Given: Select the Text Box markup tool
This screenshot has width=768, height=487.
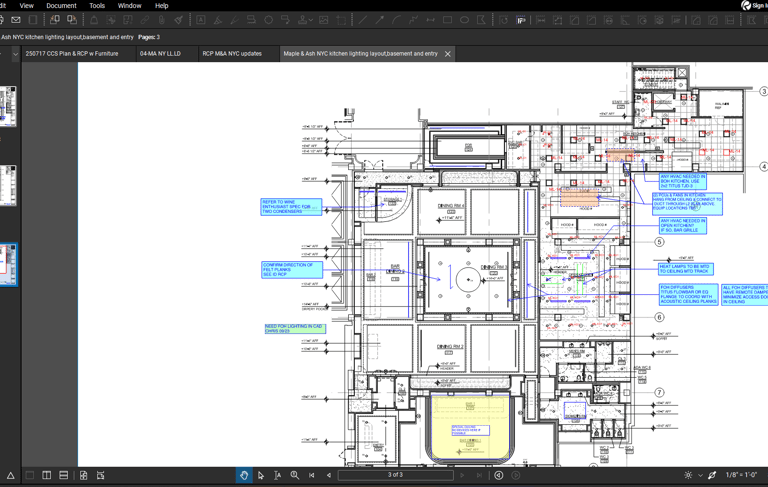Looking at the screenshot, I should [201, 20].
